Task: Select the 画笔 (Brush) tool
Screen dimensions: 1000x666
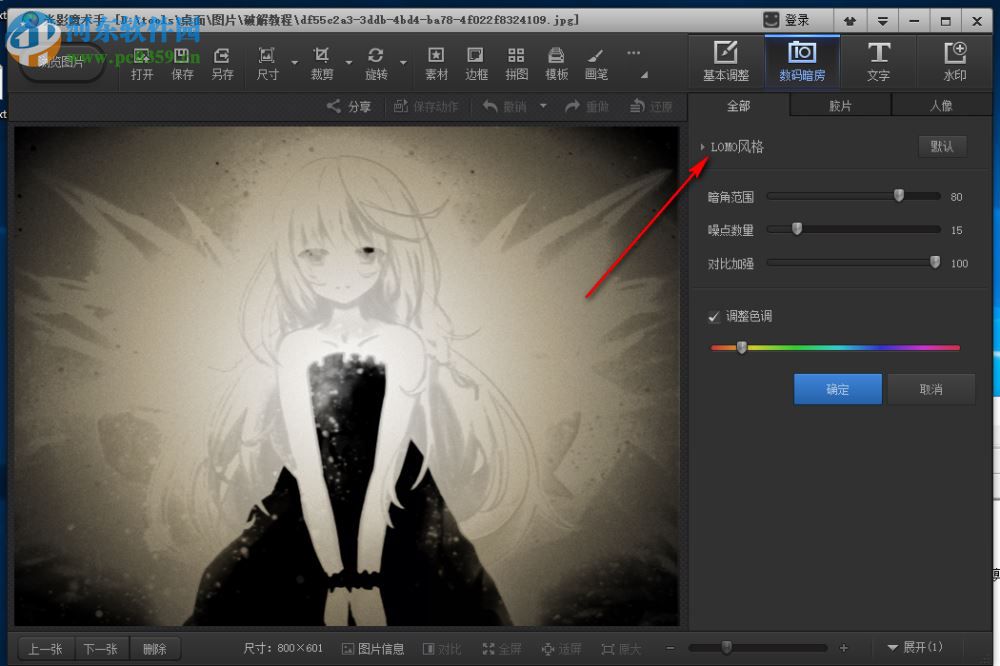Action: pos(595,61)
